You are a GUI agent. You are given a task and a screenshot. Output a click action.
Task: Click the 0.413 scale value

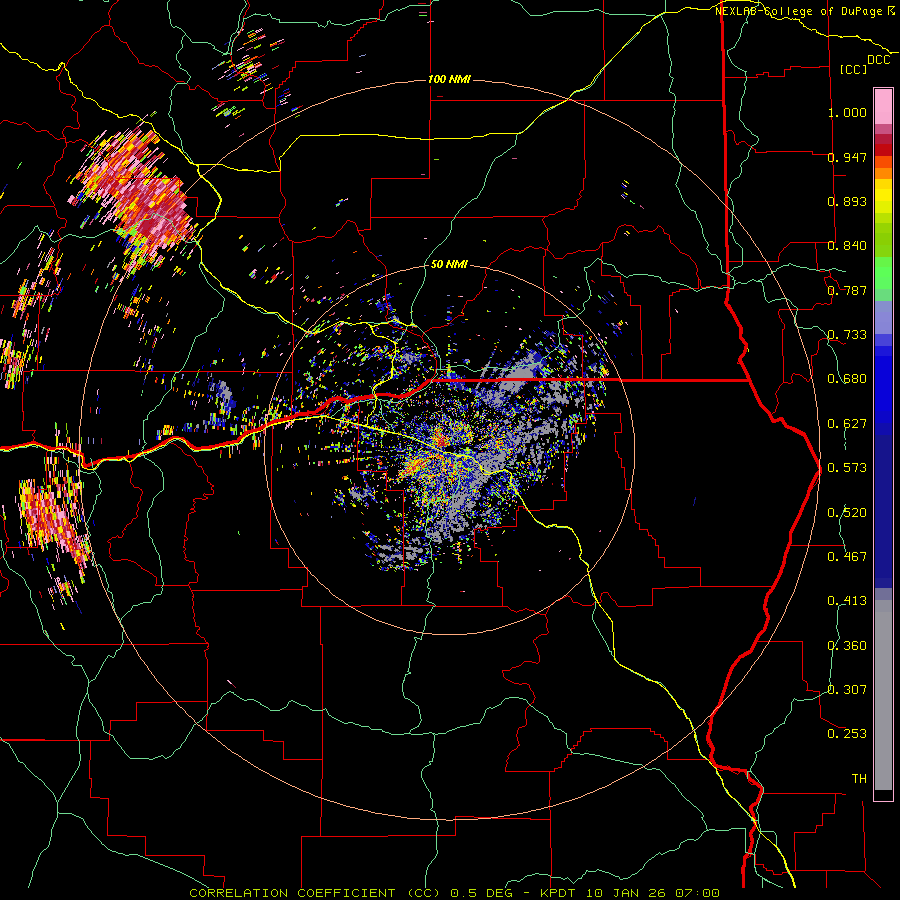[x=847, y=601]
